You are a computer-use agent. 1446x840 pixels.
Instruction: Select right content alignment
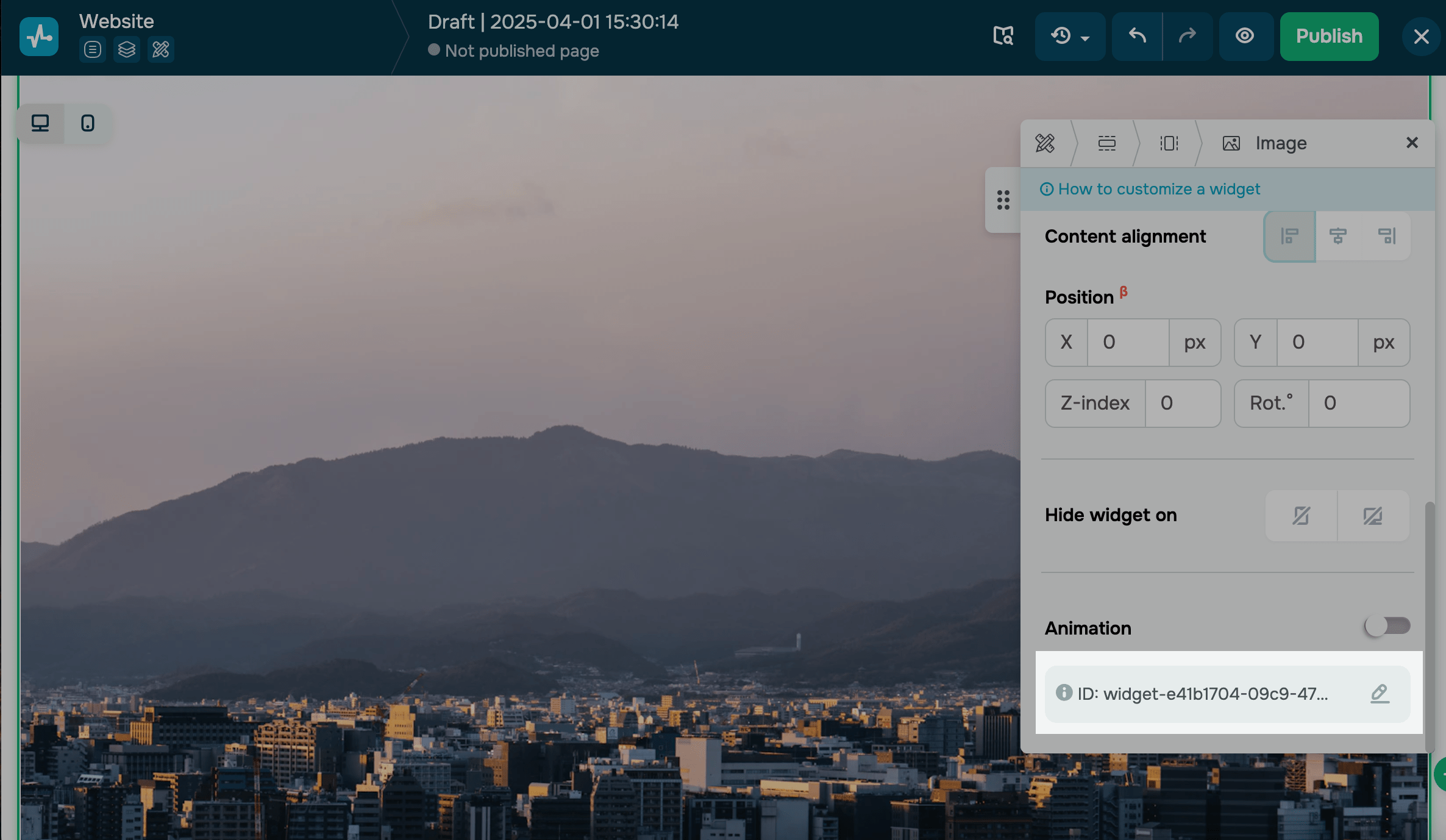click(1387, 236)
